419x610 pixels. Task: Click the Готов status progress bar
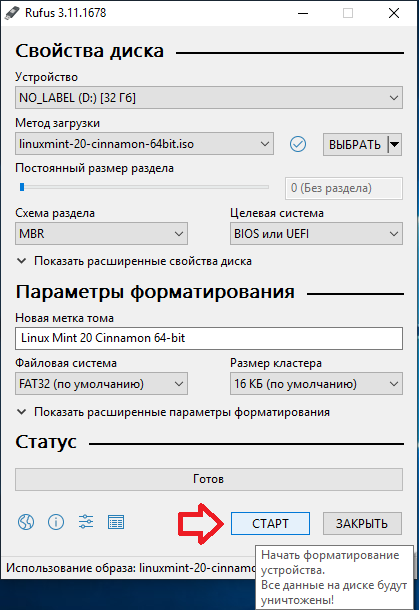209,479
